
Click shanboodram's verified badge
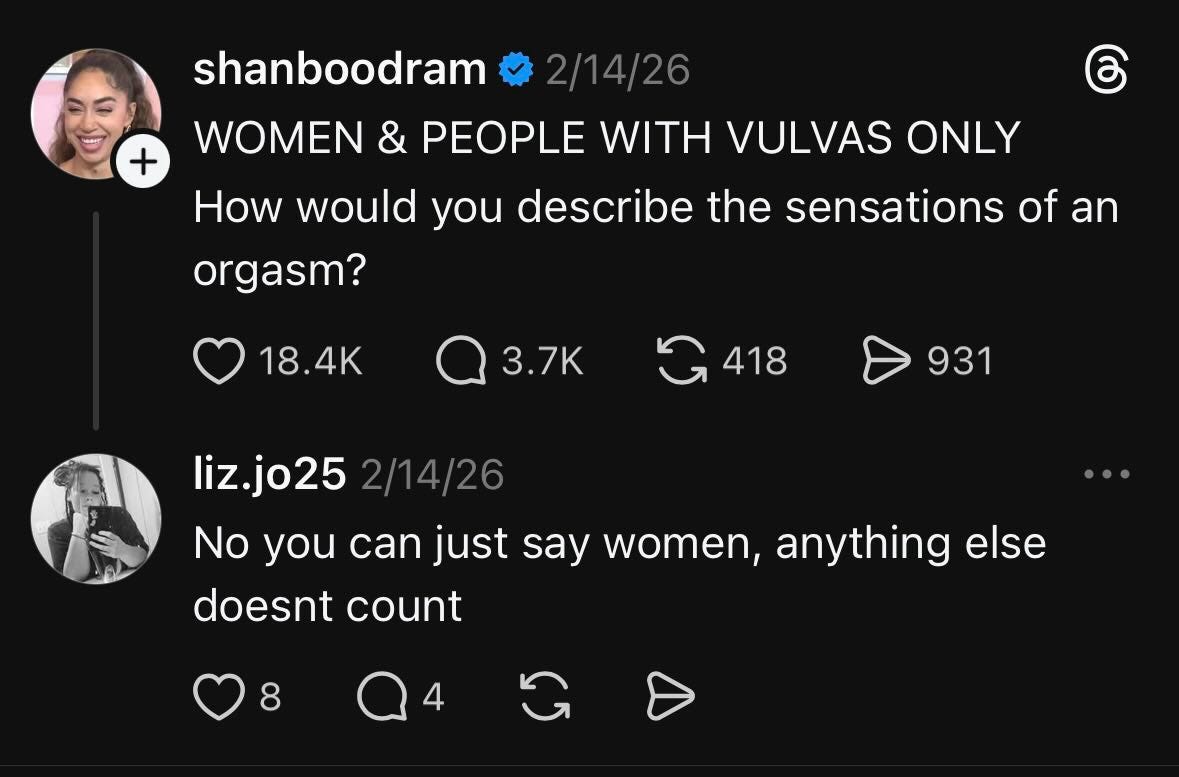(514, 67)
